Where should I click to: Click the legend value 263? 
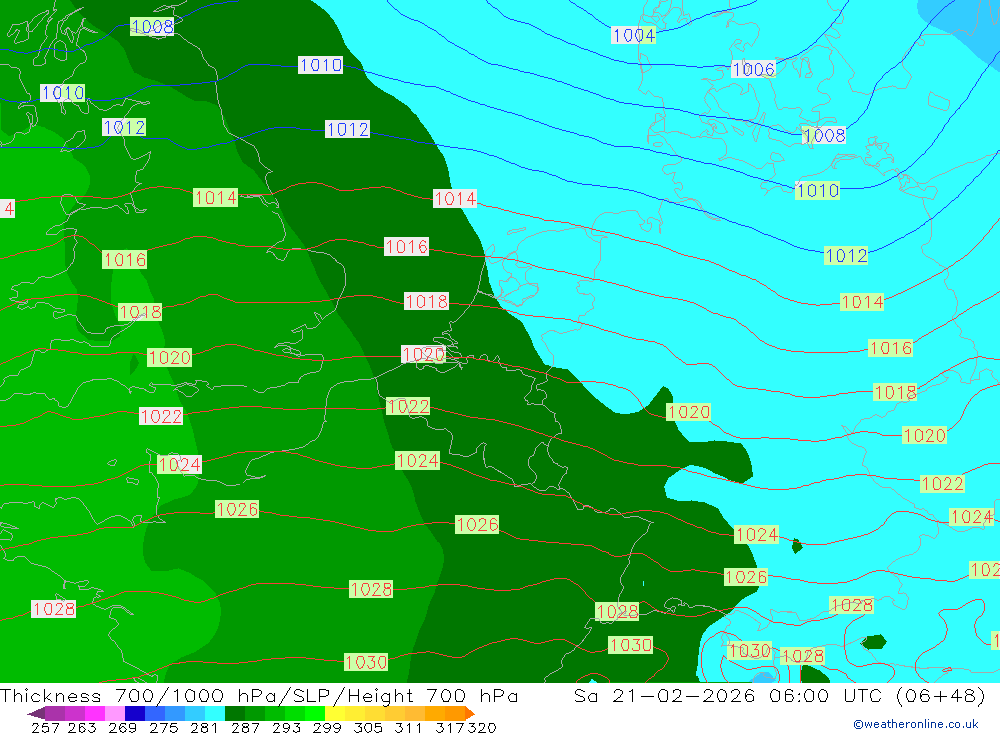click(x=82, y=727)
